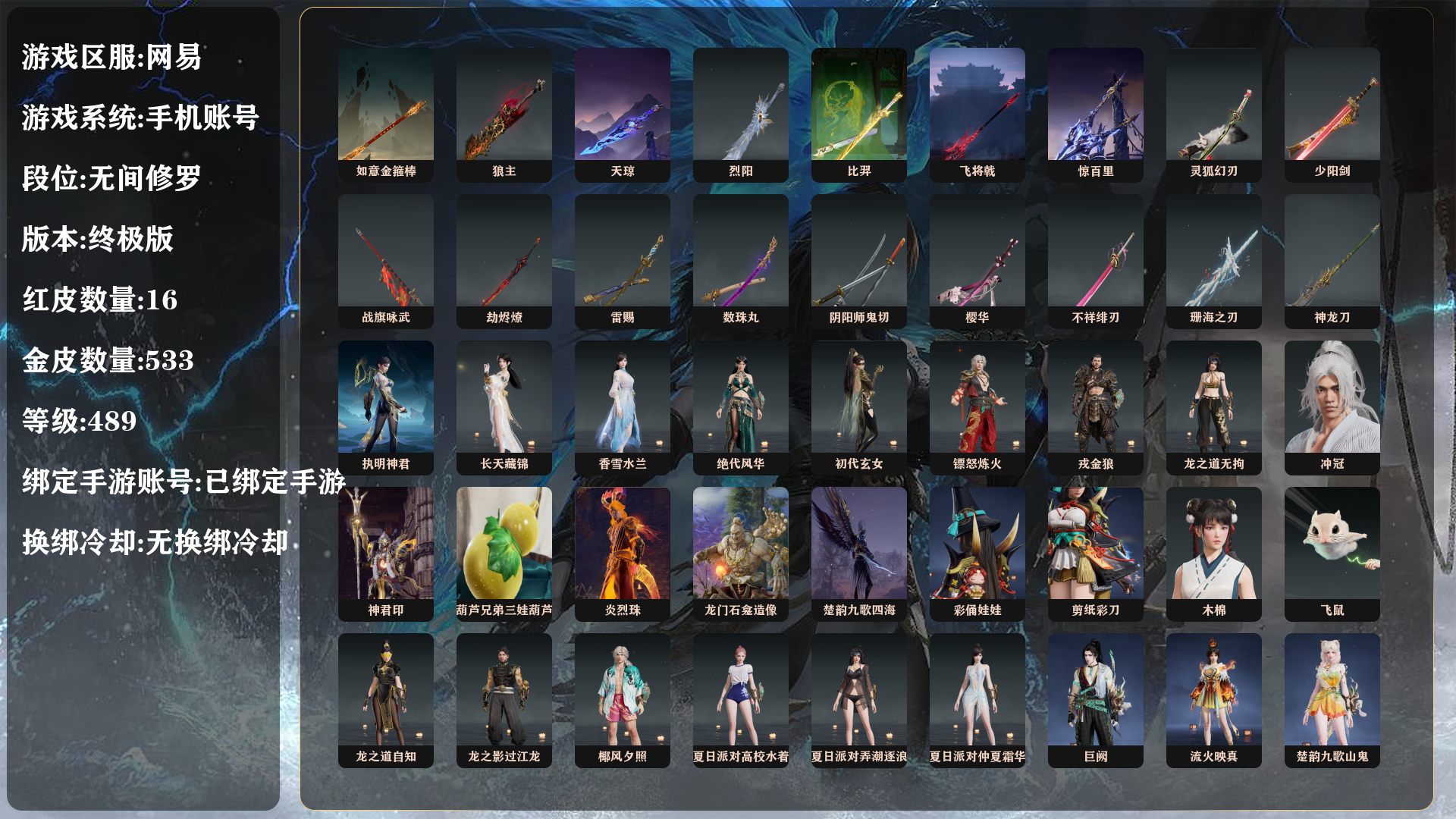
Task: Open the 初代玄女 character skin card
Action: [x=859, y=408]
